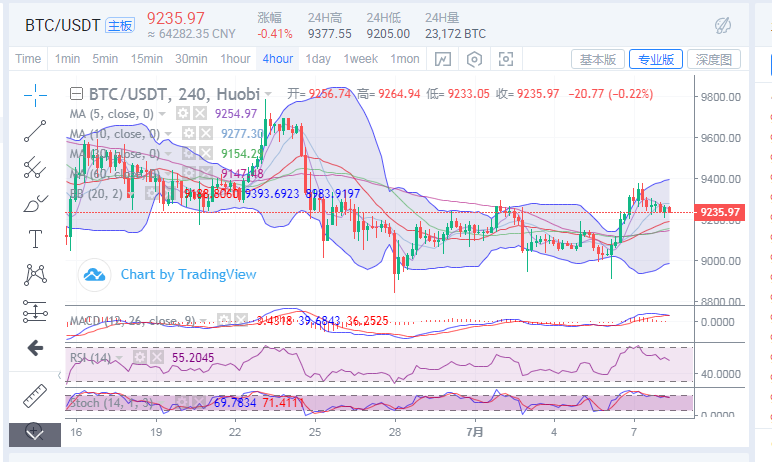This screenshot has height=462, width=772.
Task: Select the 15min interval
Action: [146, 59]
